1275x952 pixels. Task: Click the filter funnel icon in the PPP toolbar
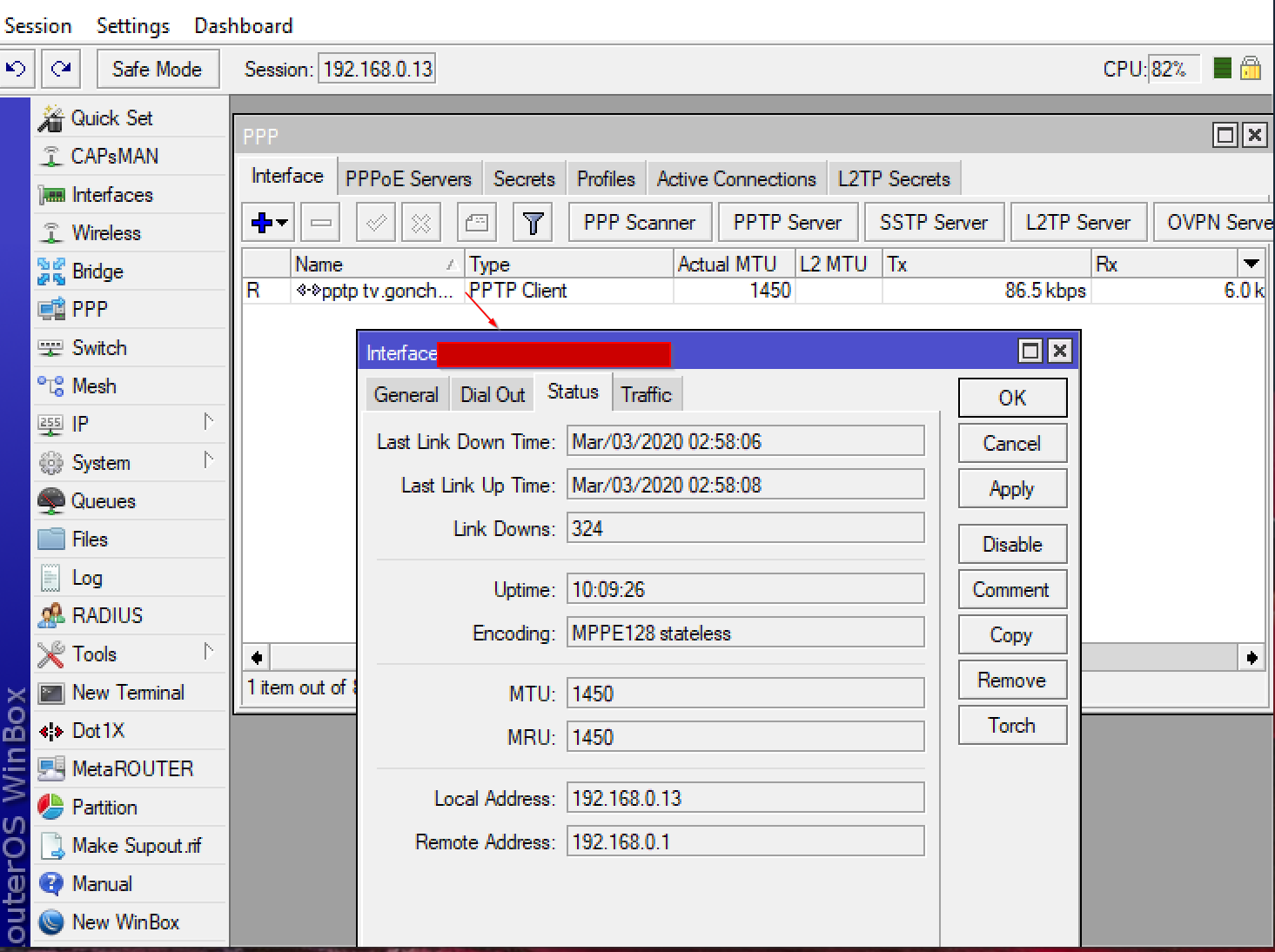tap(533, 223)
